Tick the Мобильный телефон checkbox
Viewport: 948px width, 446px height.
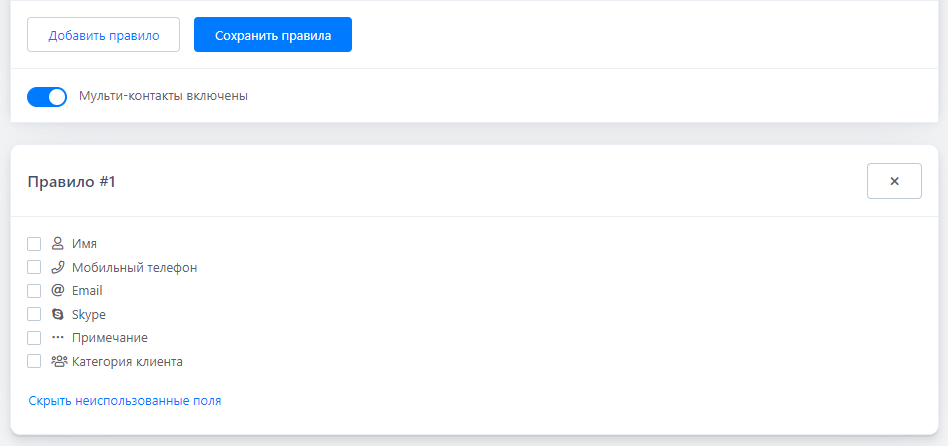pos(34,267)
